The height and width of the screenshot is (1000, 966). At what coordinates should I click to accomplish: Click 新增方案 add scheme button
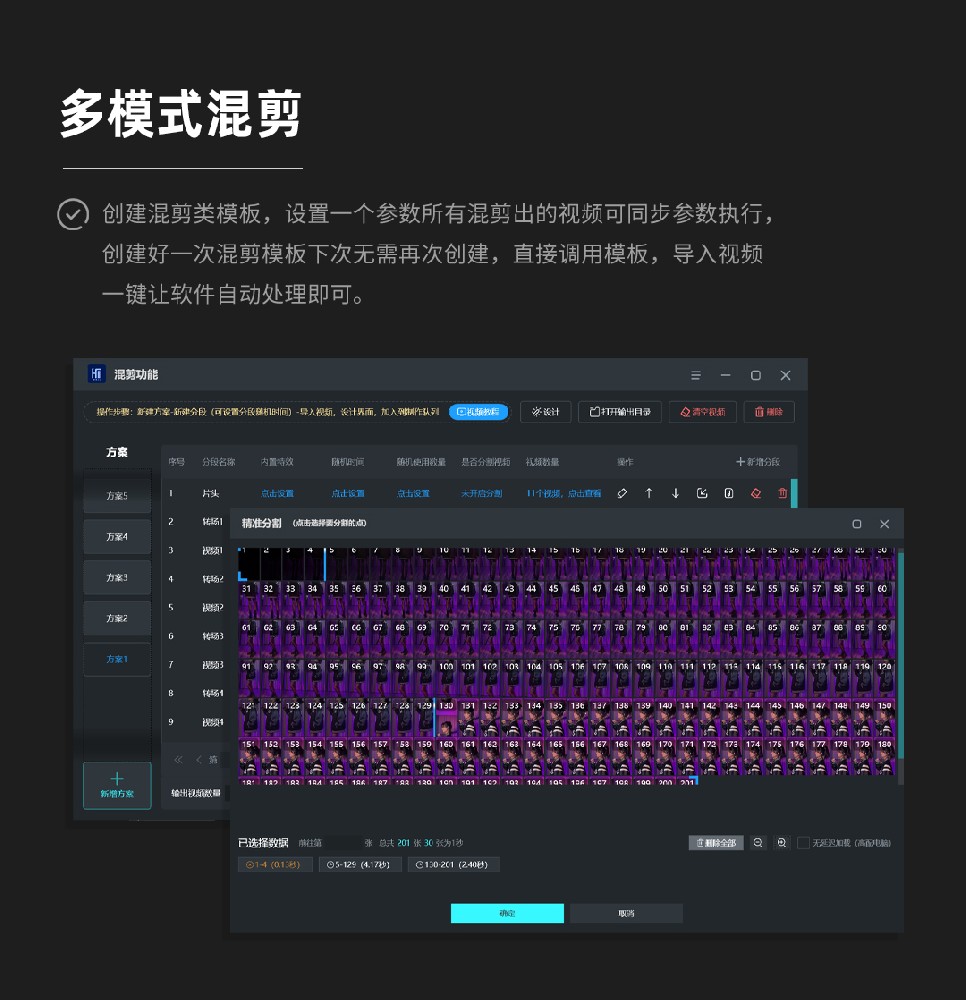pos(117,785)
